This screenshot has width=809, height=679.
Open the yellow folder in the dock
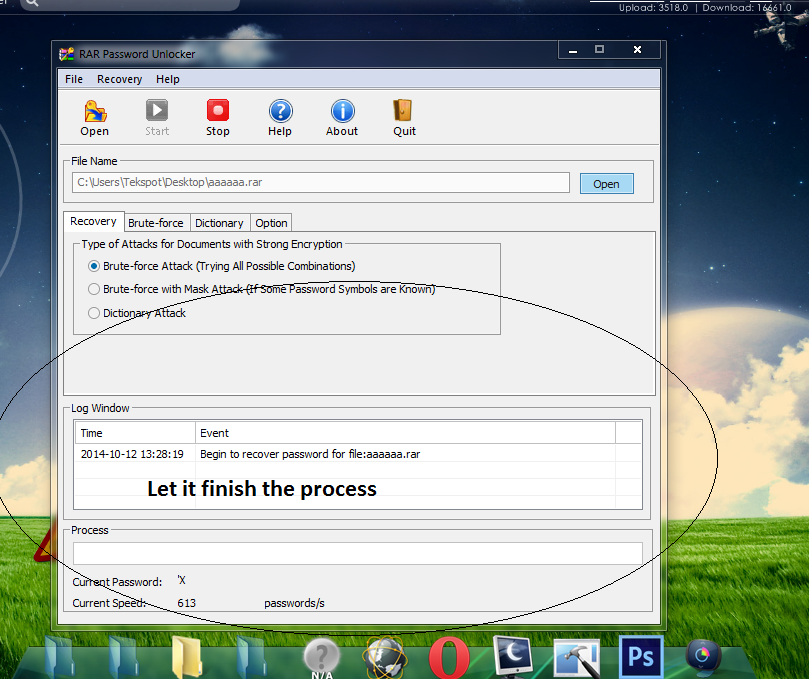[x=186, y=657]
